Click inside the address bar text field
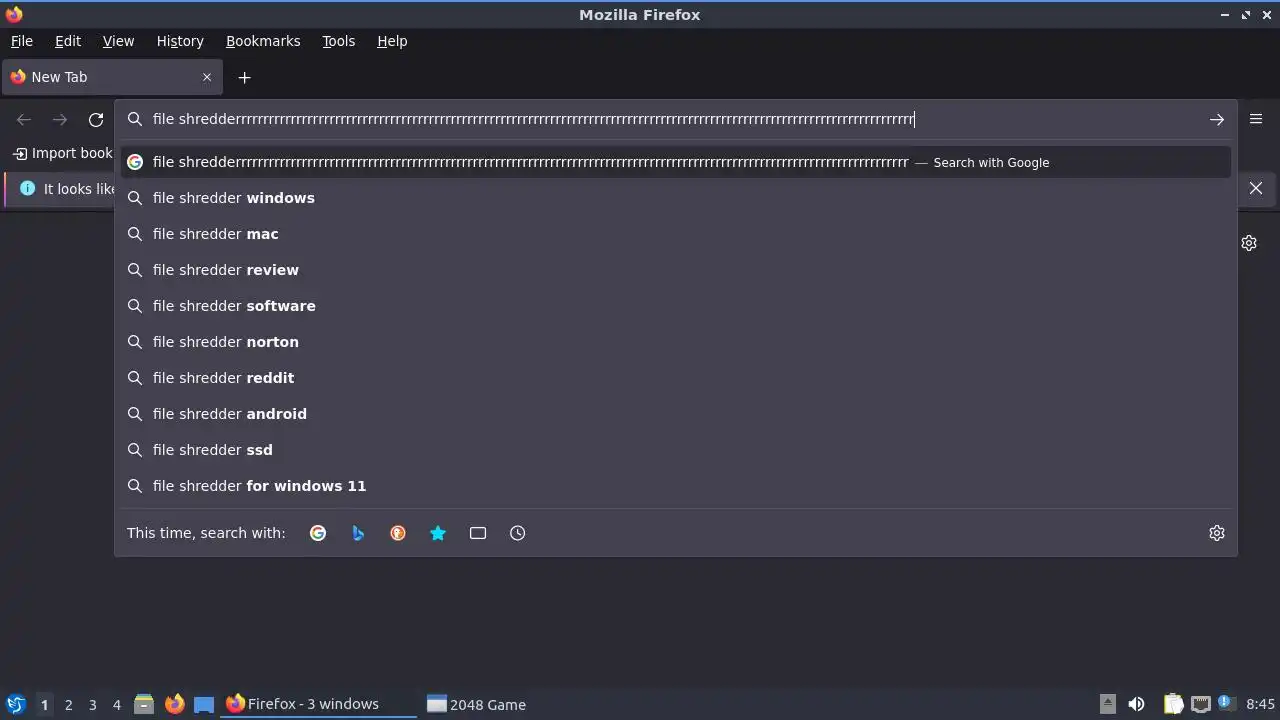 point(675,119)
